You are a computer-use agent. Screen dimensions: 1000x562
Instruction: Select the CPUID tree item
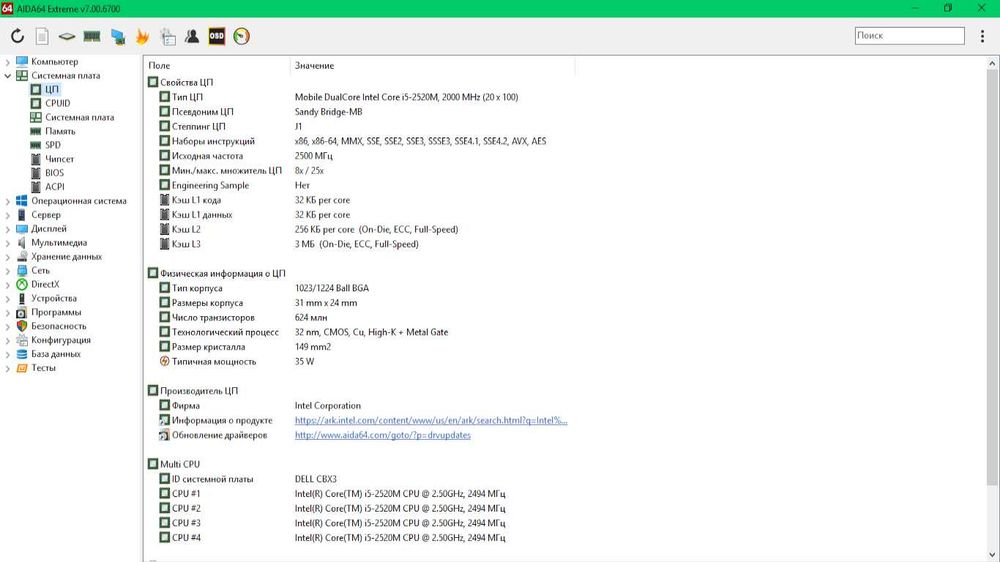(57, 103)
